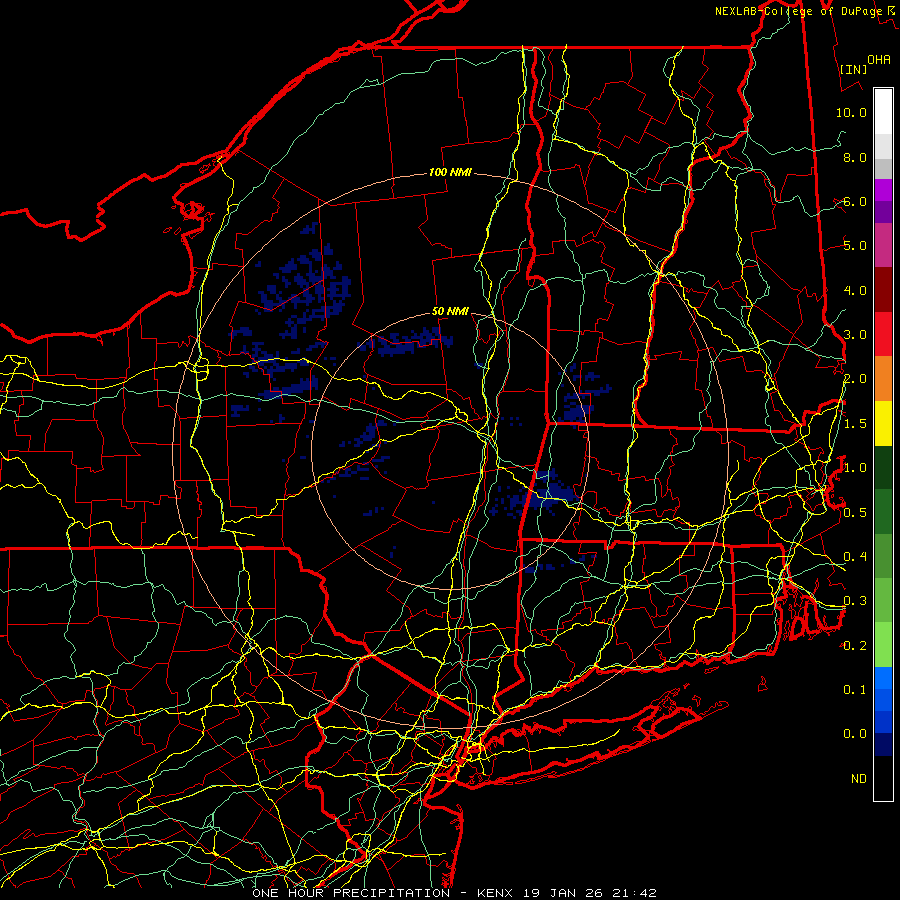The width and height of the screenshot is (900, 900).
Task: Click the 8.0 legend value
Action: 855,157
